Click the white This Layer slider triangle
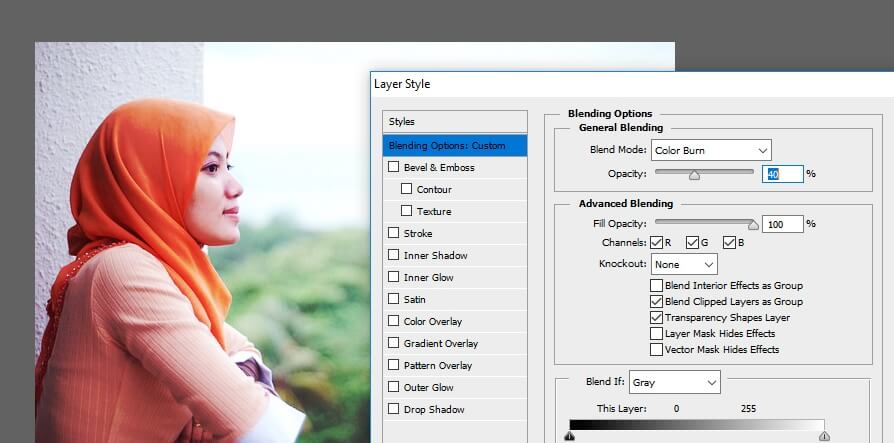Viewport: 894px width, 443px height. 824,436
